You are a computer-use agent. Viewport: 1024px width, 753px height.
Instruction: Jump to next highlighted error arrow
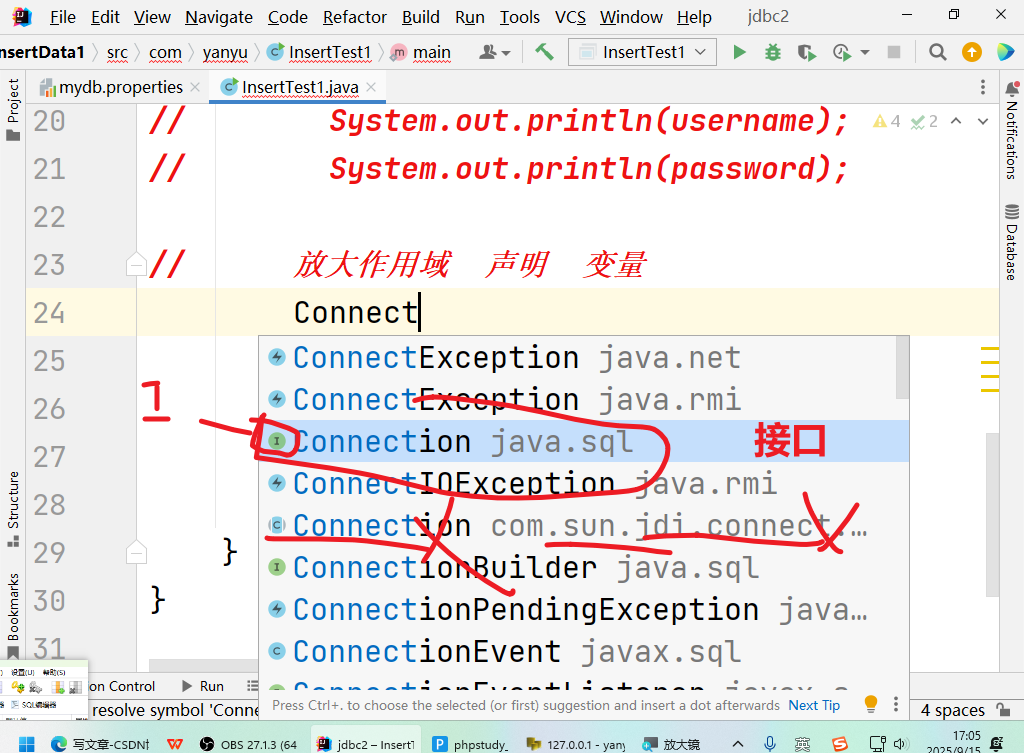(x=983, y=121)
